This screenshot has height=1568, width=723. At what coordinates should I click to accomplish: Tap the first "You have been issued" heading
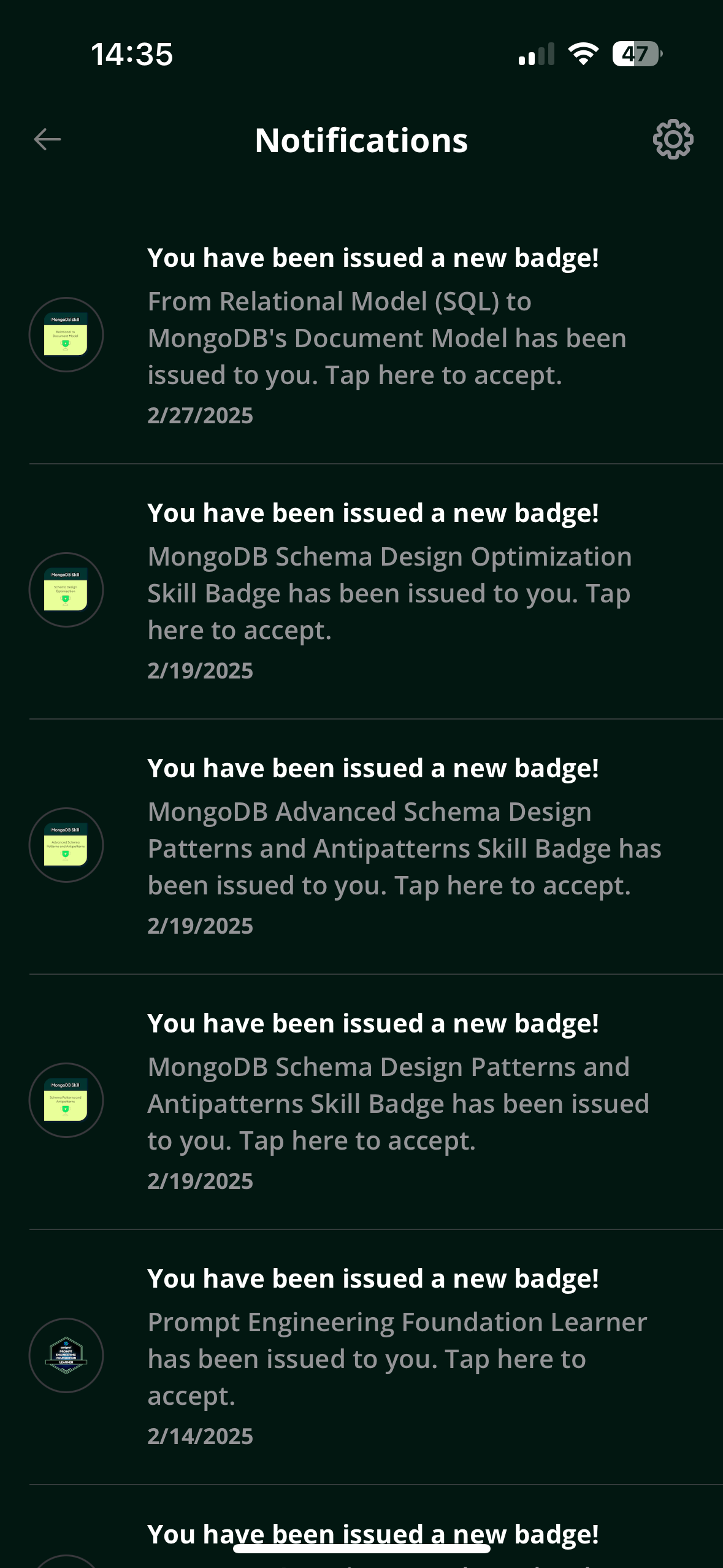(373, 258)
